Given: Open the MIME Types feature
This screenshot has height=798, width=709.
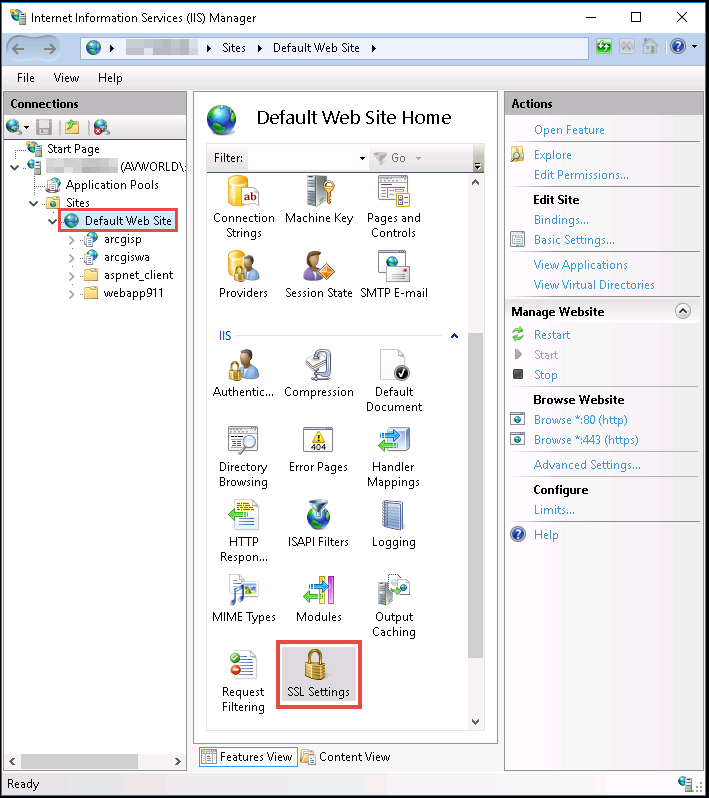Looking at the screenshot, I should (x=244, y=599).
